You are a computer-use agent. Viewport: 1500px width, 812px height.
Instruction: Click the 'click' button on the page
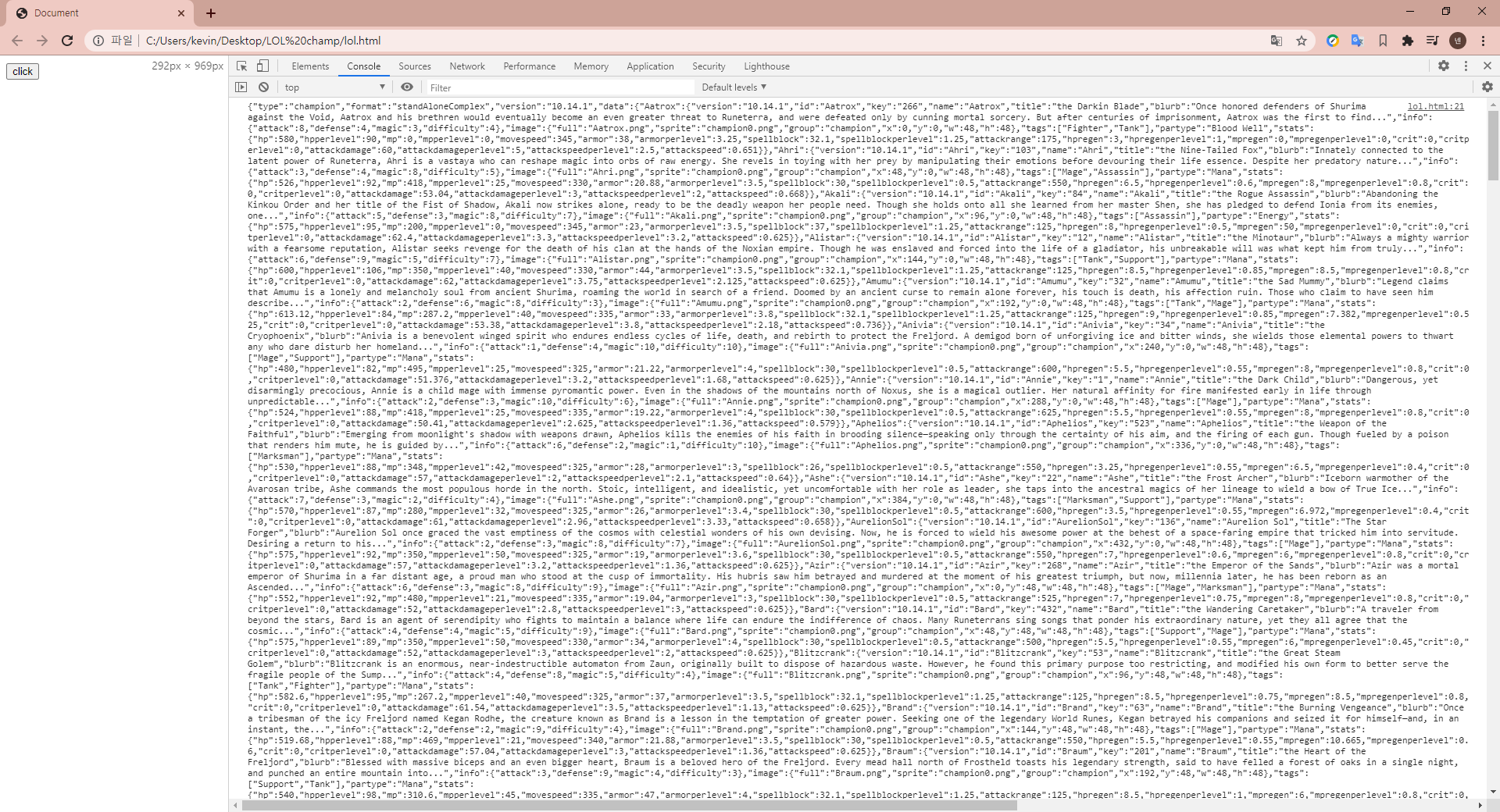[23, 71]
